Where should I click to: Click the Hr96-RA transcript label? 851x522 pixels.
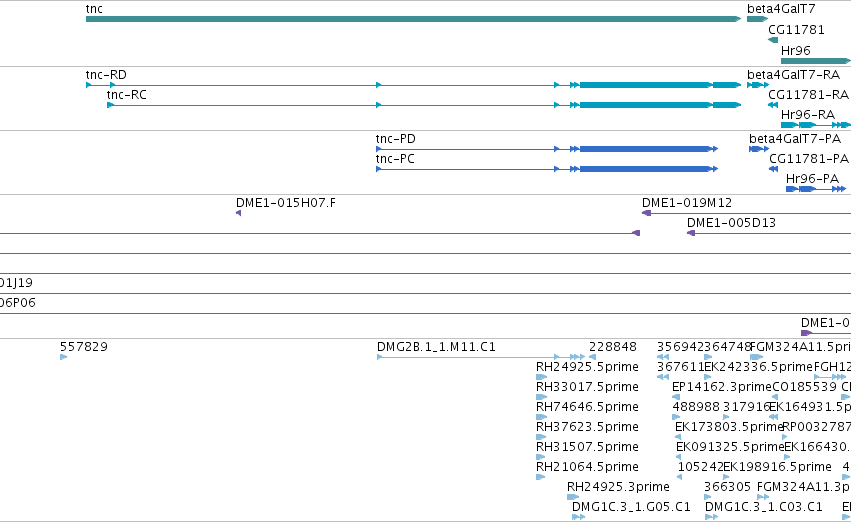[808, 115]
